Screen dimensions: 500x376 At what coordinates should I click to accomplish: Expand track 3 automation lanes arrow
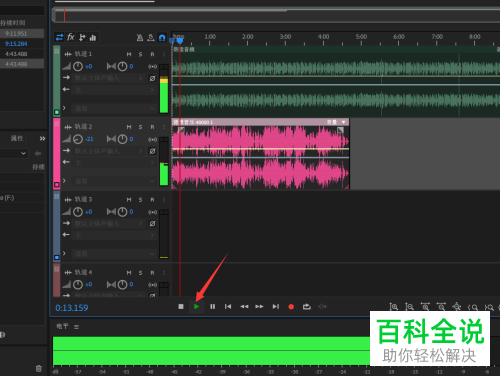[64, 253]
